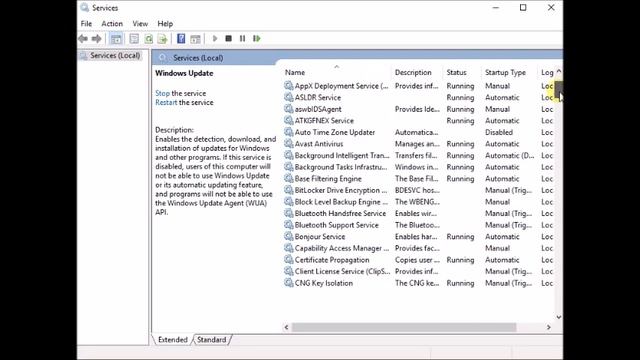Click 'Copies user ...' description cell
Image resolution: width=640 pixels, height=360 pixels.
417,260
